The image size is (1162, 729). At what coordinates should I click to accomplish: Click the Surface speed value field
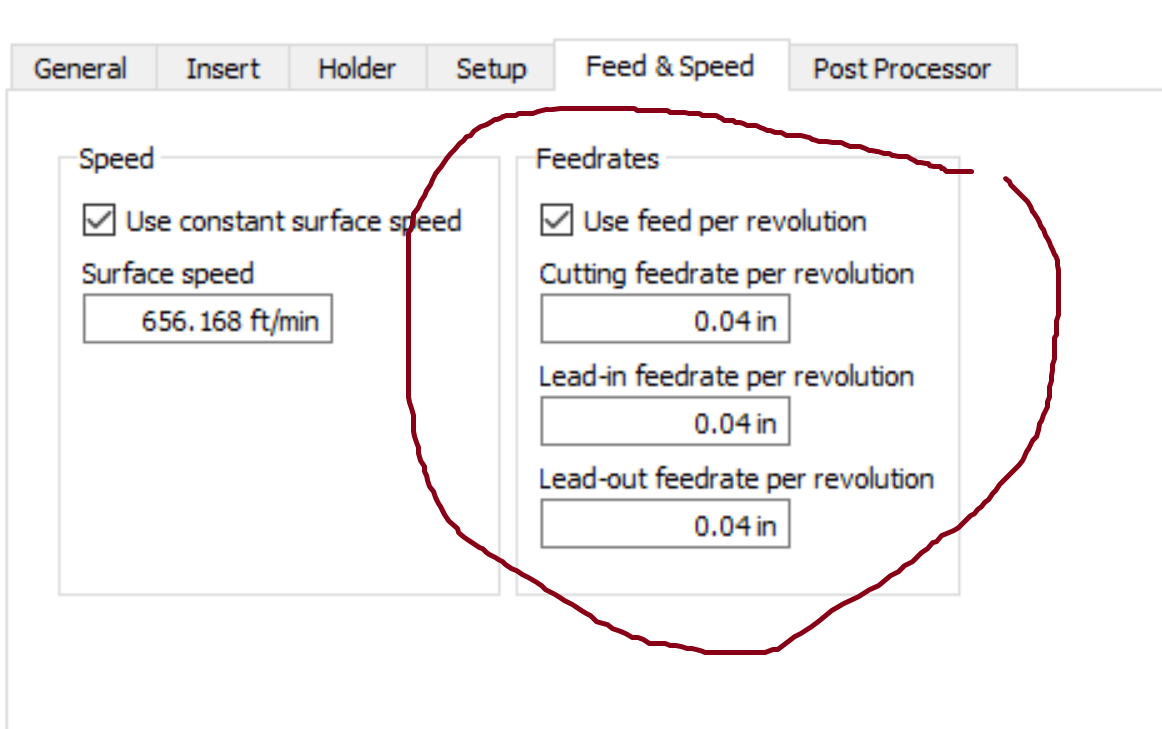pos(207,319)
